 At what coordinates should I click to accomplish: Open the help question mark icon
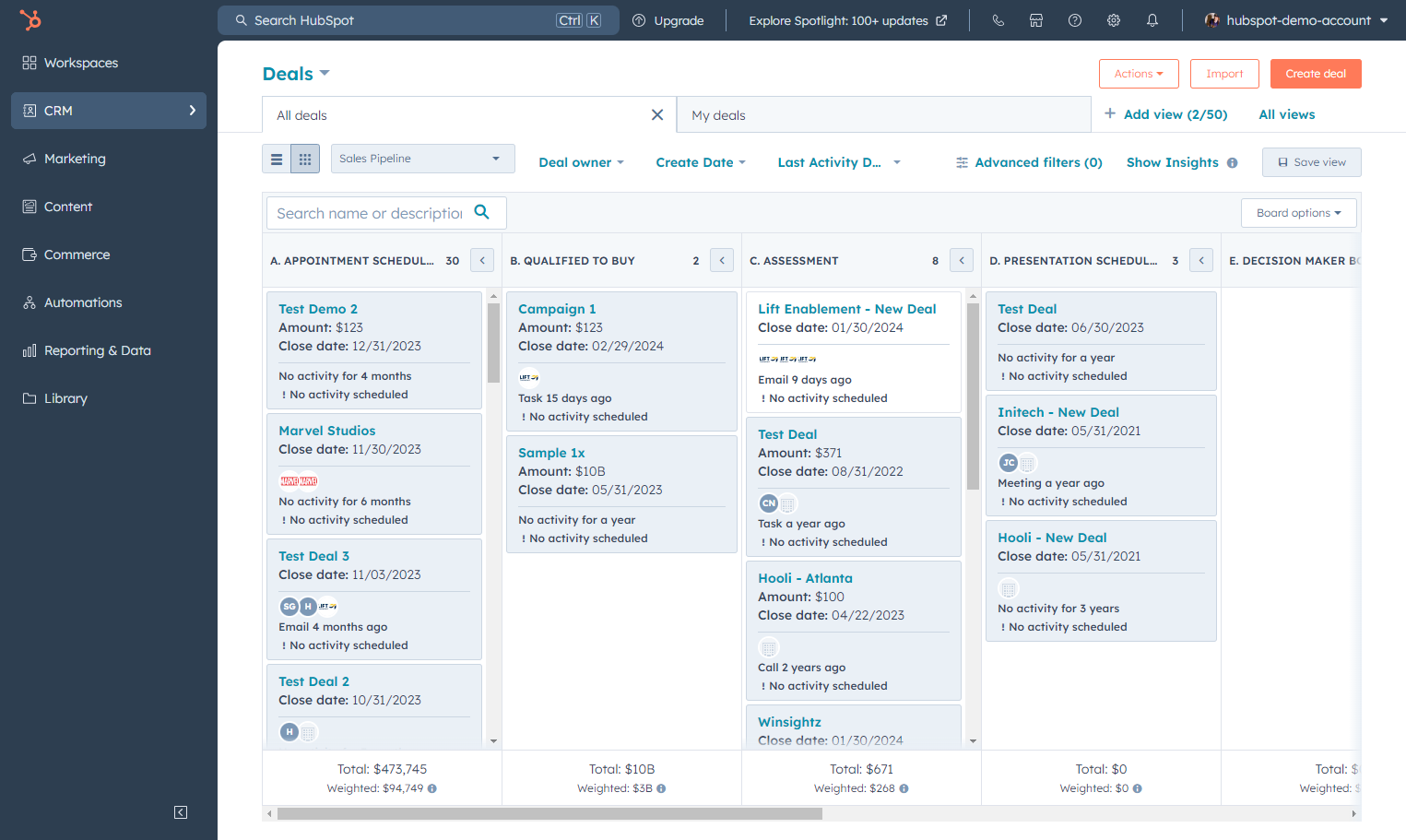coord(1075,20)
